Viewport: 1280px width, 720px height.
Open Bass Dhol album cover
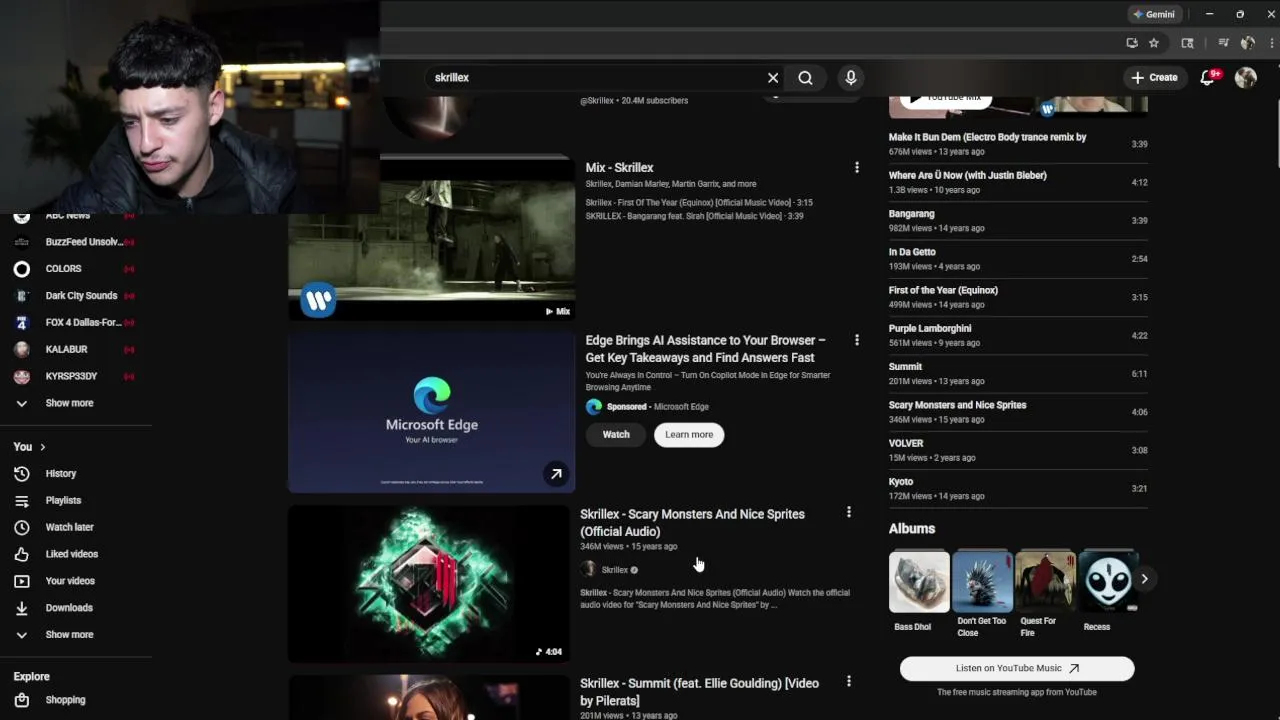click(x=919, y=581)
